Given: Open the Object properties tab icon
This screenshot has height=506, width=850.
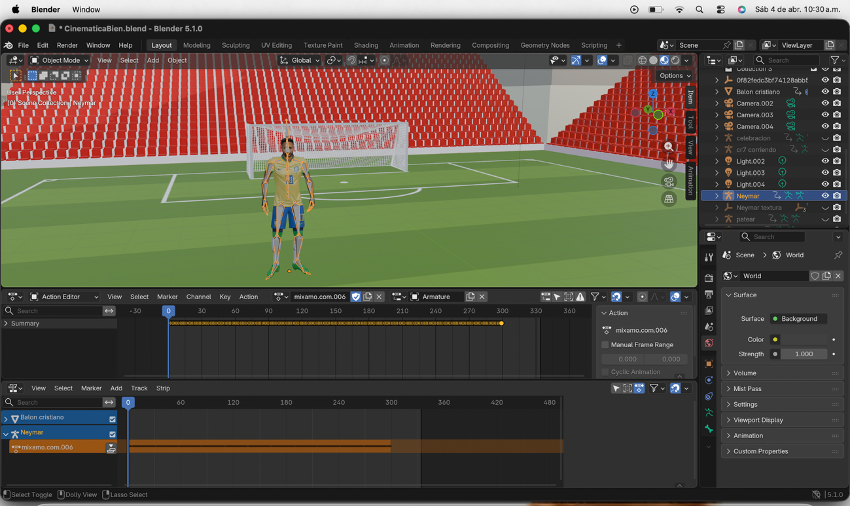Looking at the screenshot, I should tap(709, 362).
